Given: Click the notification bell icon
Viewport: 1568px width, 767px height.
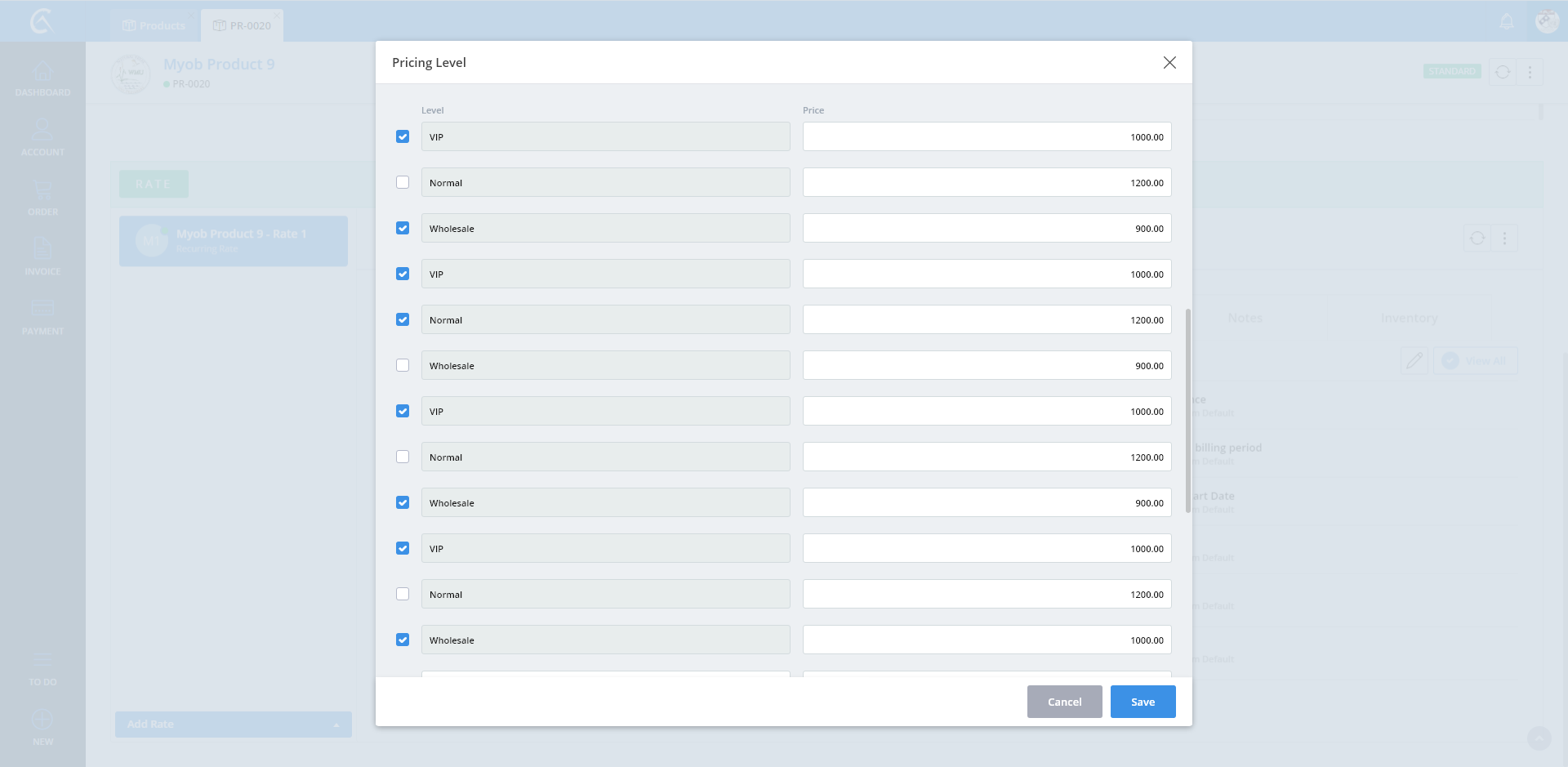Looking at the screenshot, I should pyautogui.click(x=1507, y=22).
